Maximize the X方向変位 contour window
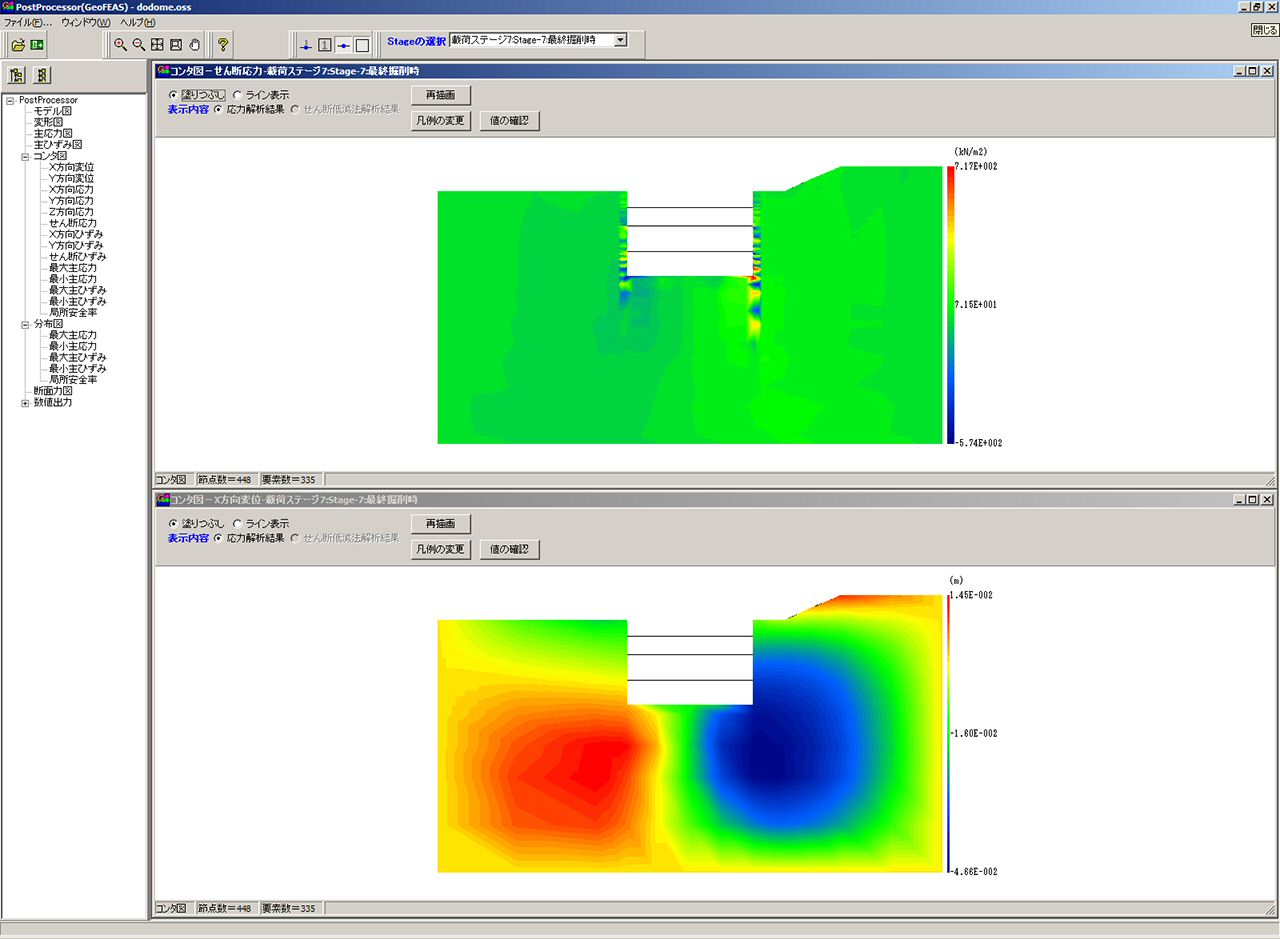The height and width of the screenshot is (939, 1280). [x=1253, y=499]
